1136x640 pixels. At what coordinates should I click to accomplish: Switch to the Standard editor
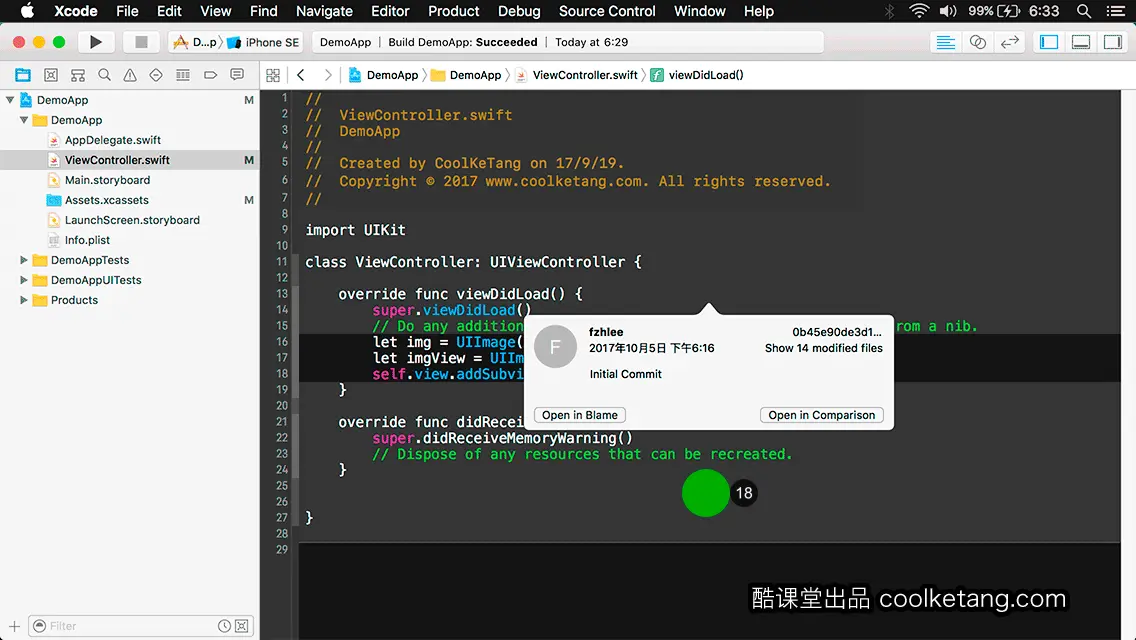click(945, 42)
